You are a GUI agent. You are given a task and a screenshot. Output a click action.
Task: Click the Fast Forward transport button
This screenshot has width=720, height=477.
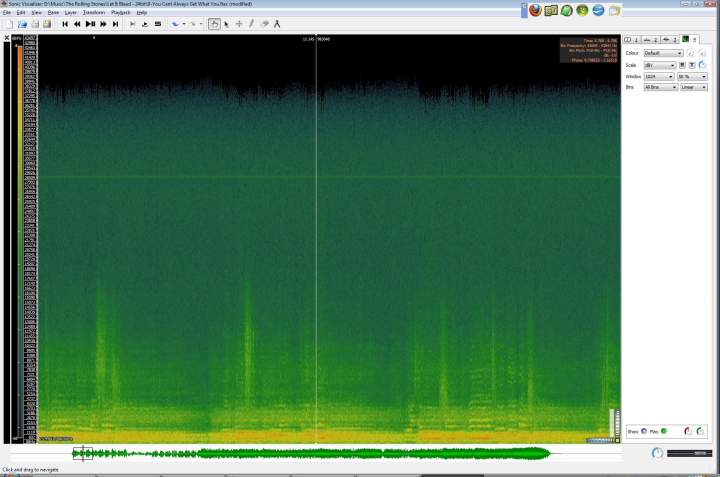103,24
